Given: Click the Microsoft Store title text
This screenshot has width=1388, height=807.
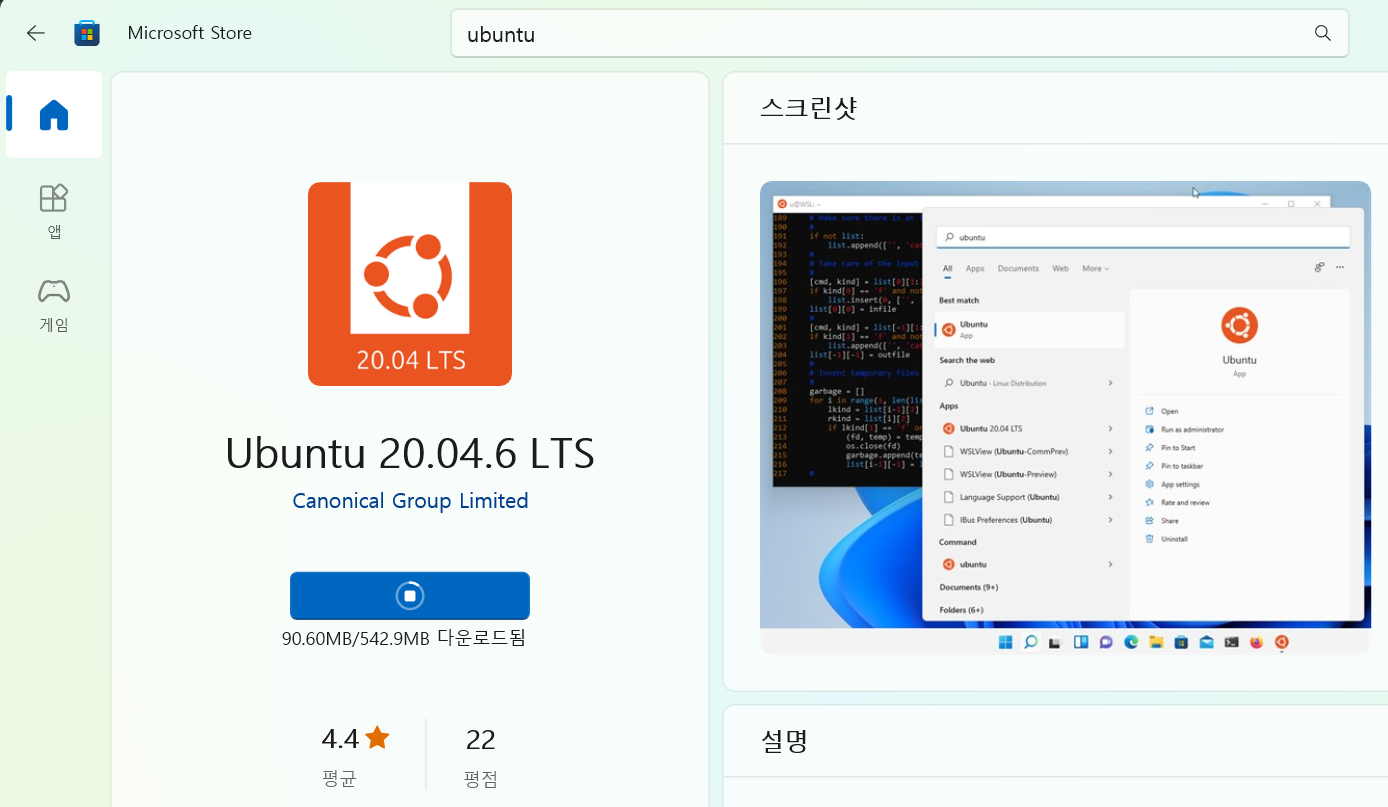Looking at the screenshot, I should click(x=190, y=33).
